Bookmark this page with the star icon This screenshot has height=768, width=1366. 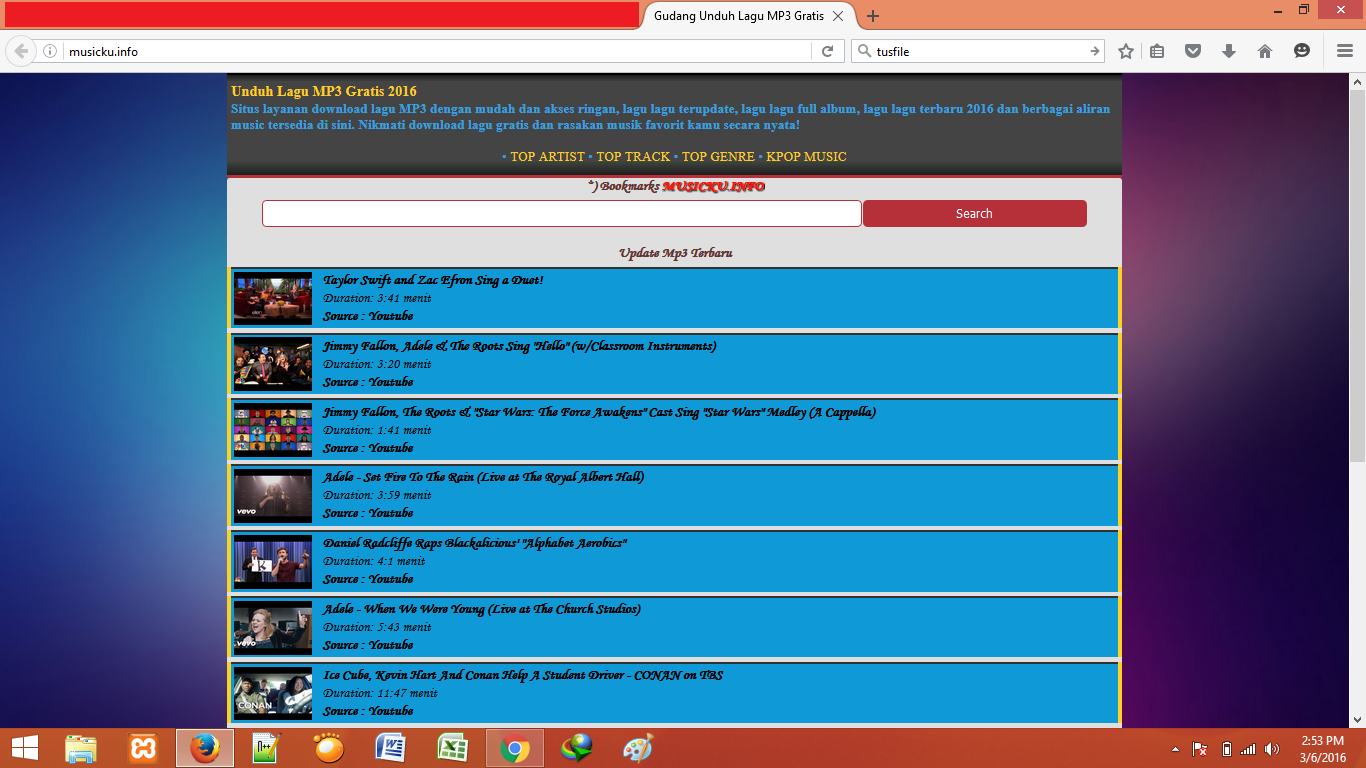pyautogui.click(x=1126, y=51)
